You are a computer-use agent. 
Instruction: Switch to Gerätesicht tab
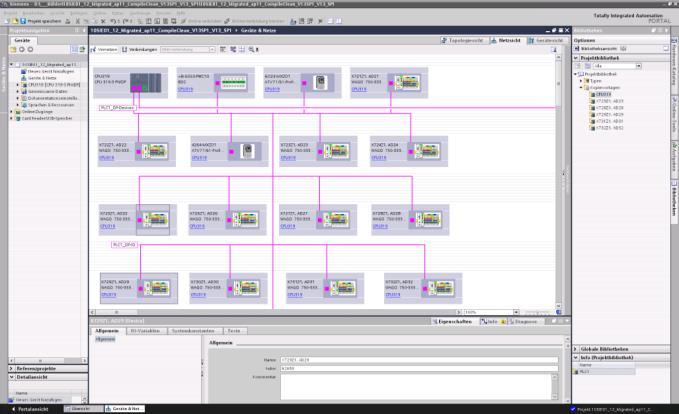546,40
